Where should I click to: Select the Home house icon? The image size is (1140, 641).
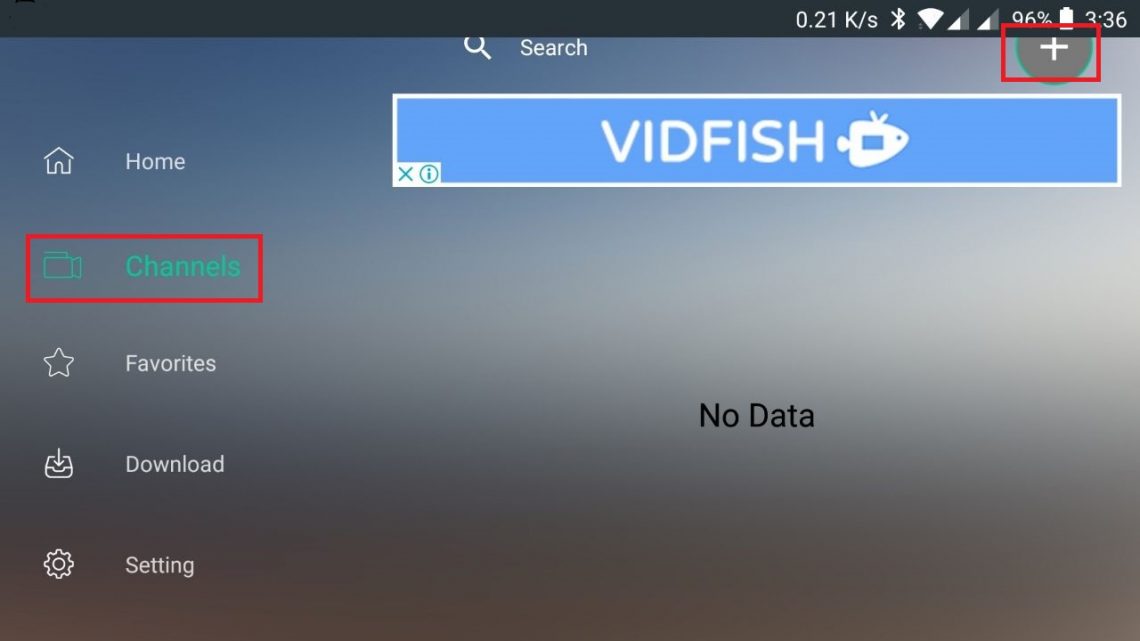click(59, 161)
